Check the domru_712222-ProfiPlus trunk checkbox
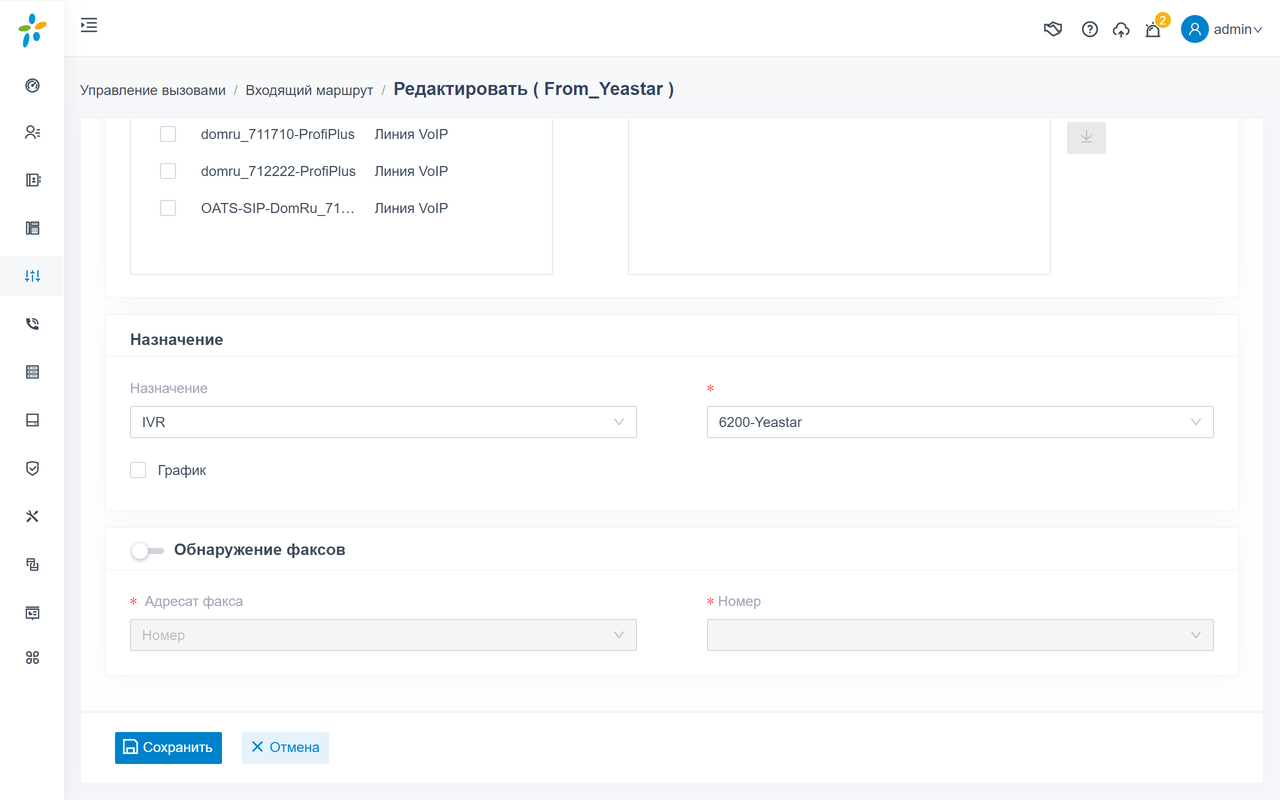The width and height of the screenshot is (1280, 800). (x=168, y=171)
